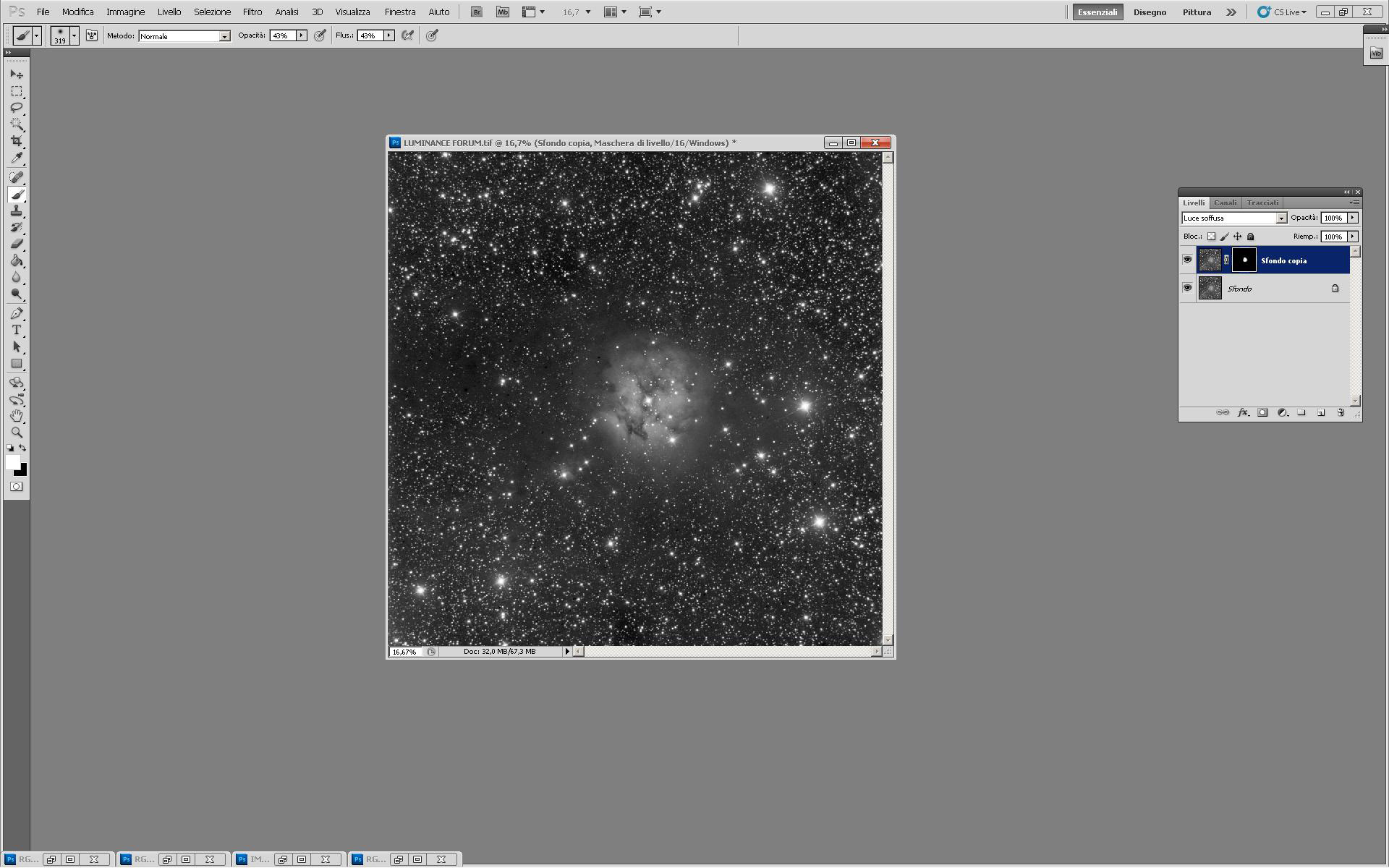Viewport: 1389px width, 868px height.
Task: Toggle tablet pressure controls size
Action: point(433,35)
